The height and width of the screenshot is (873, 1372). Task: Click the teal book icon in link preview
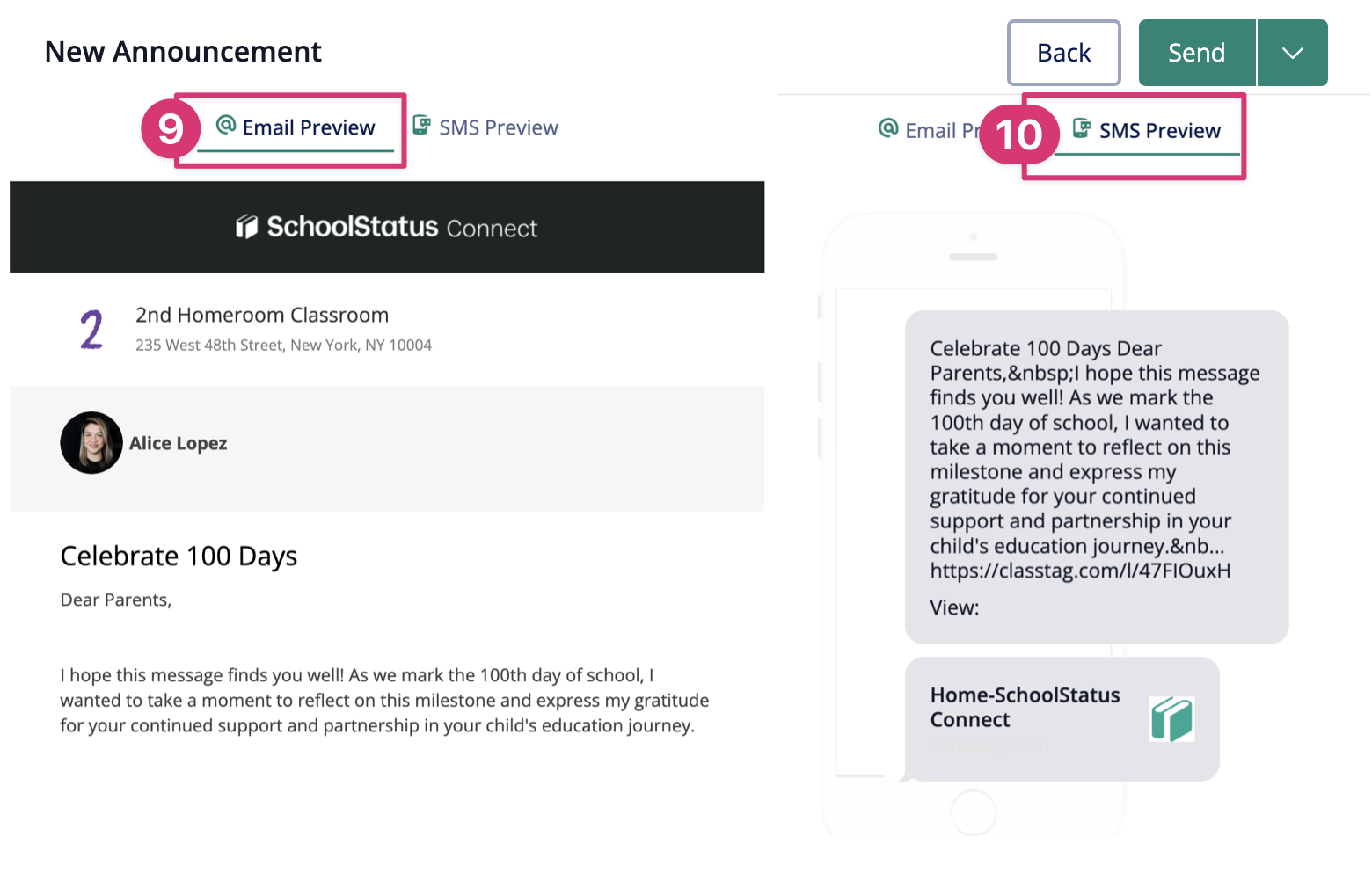1171,719
